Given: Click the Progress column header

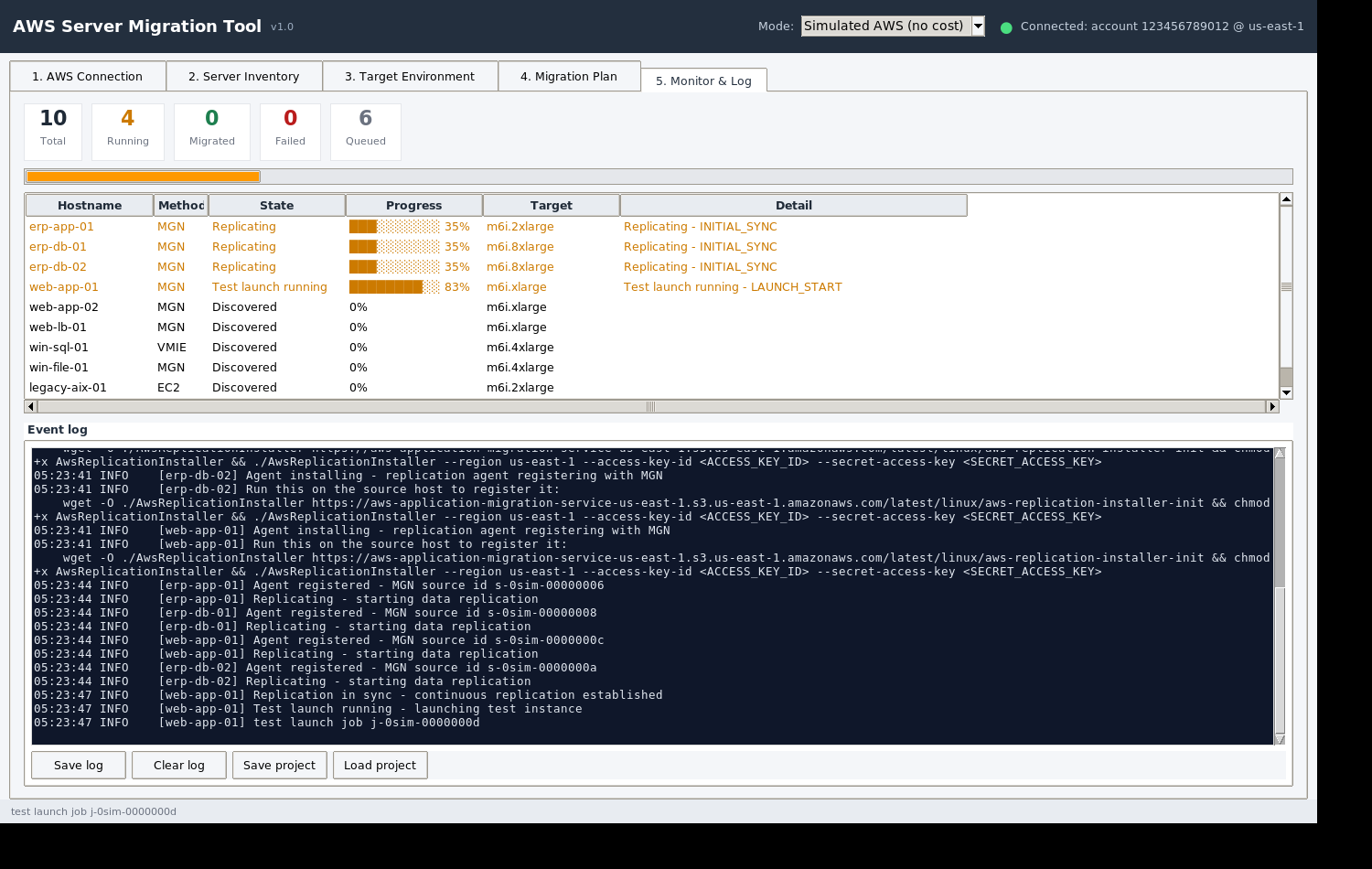Looking at the screenshot, I should point(414,205).
